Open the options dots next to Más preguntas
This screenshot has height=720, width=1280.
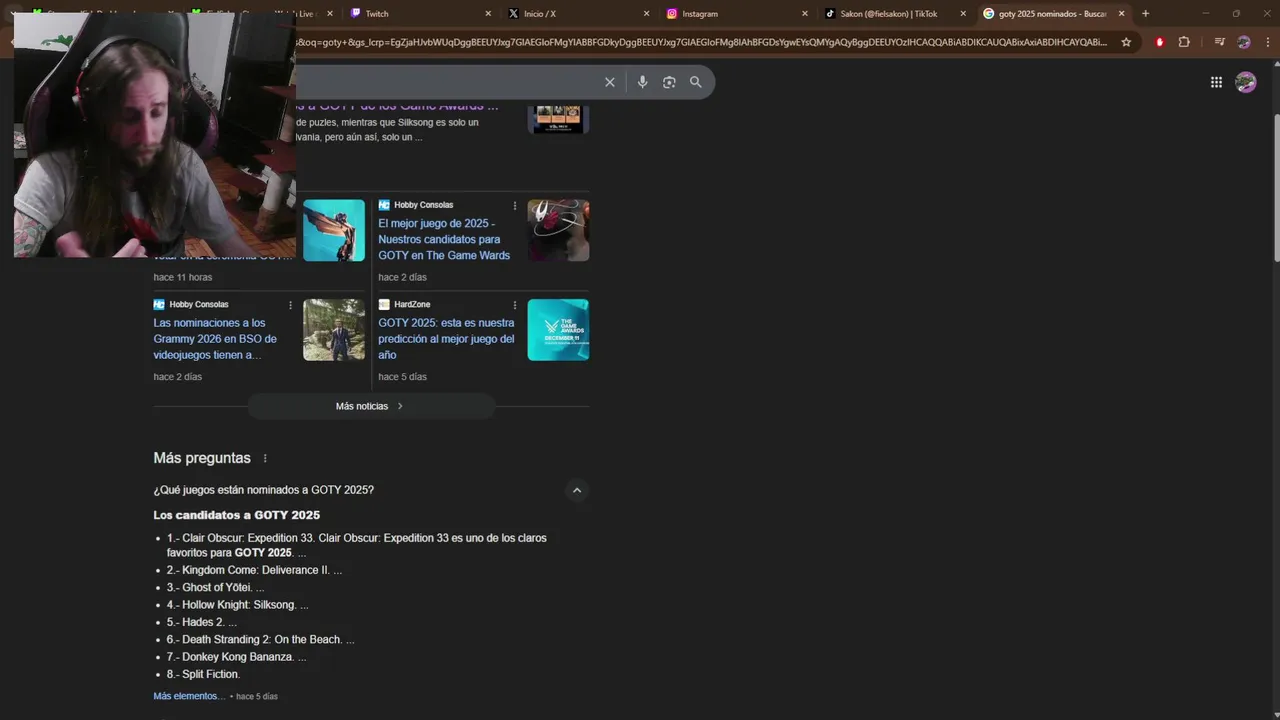(265, 458)
